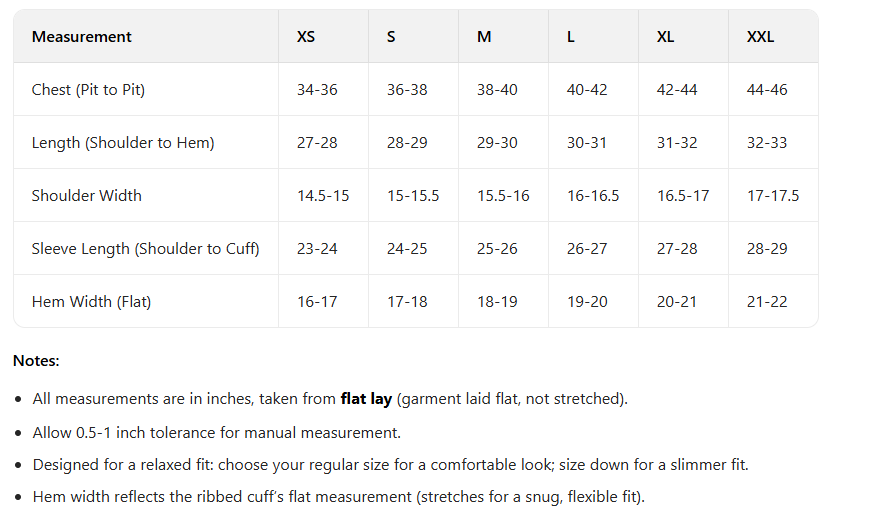
Task: Click the Hem Width (Flat) row label
Action: coord(91,302)
